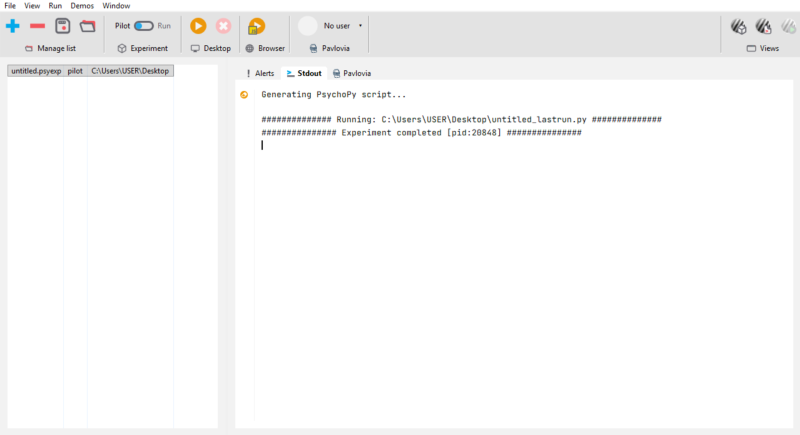Click the blank user avatar circle
This screenshot has width=800, height=435.
click(308, 26)
